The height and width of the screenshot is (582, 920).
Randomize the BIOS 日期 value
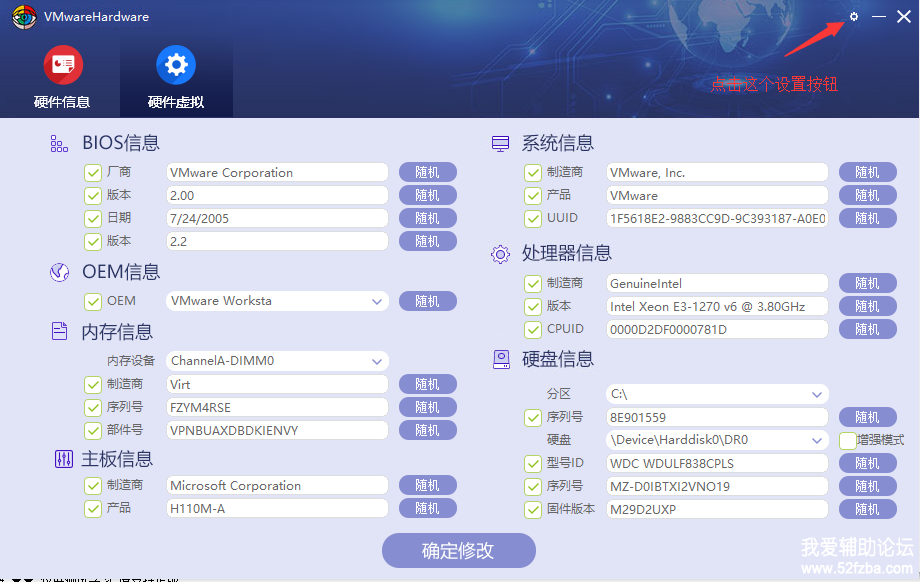428,218
